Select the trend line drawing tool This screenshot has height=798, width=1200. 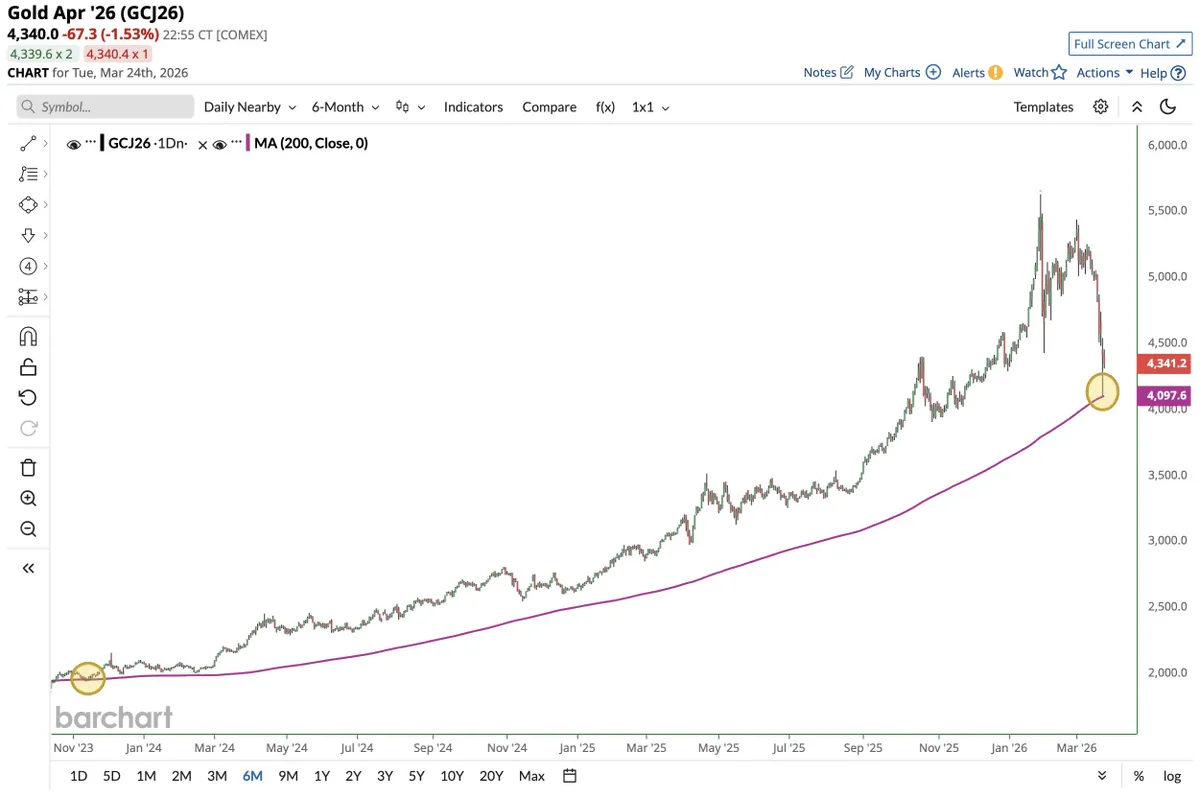point(28,144)
